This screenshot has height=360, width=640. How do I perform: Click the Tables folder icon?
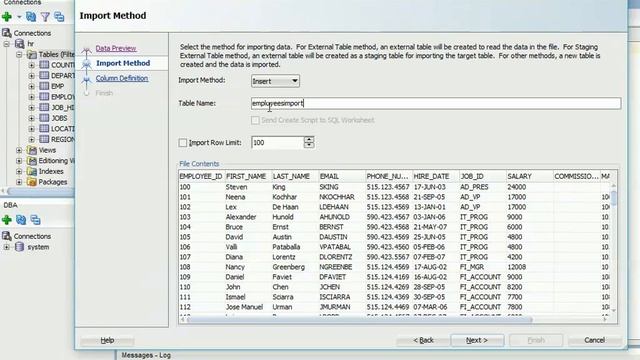(32, 54)
